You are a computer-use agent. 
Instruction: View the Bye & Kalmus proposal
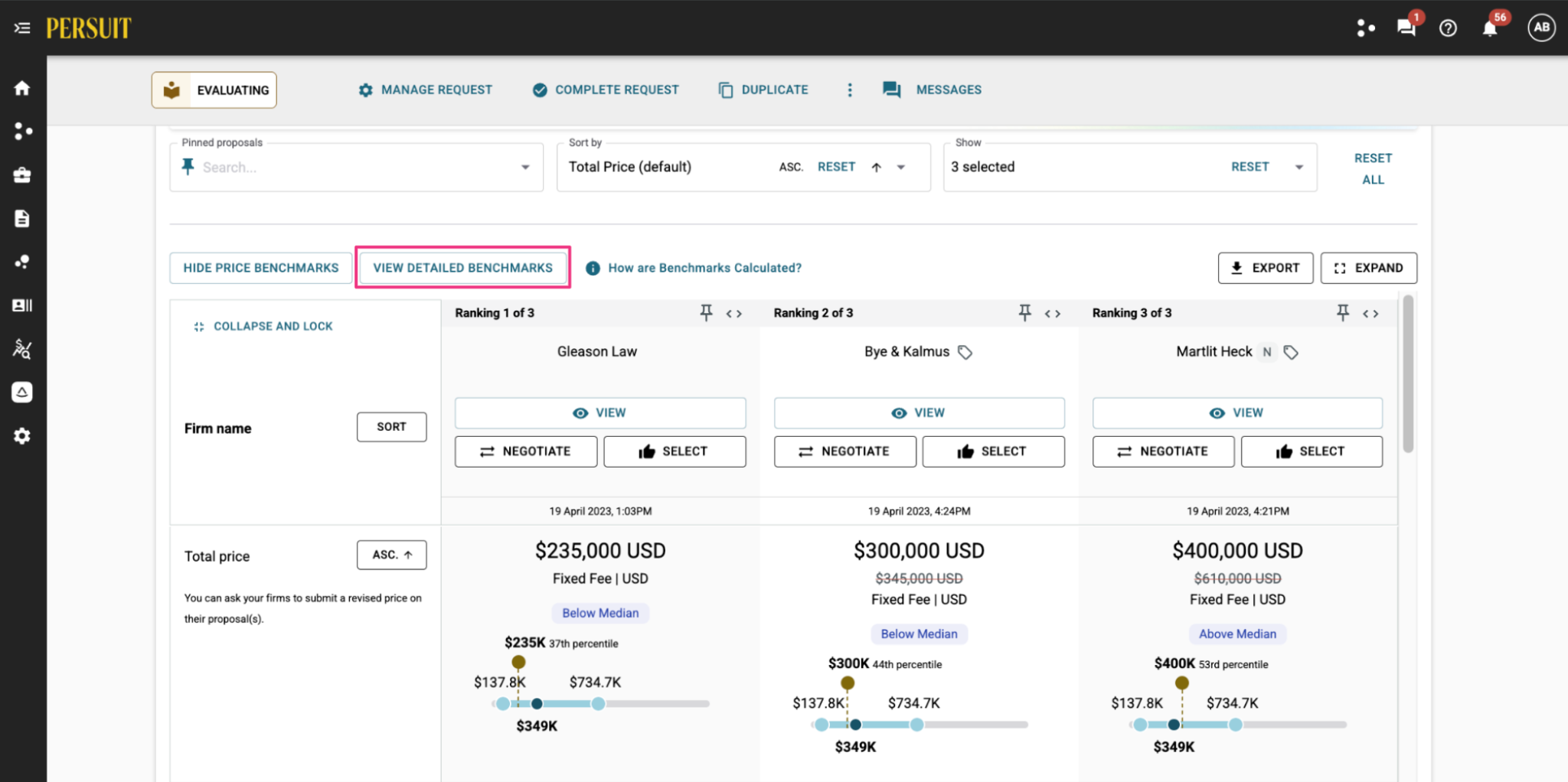tap(919, 413)
